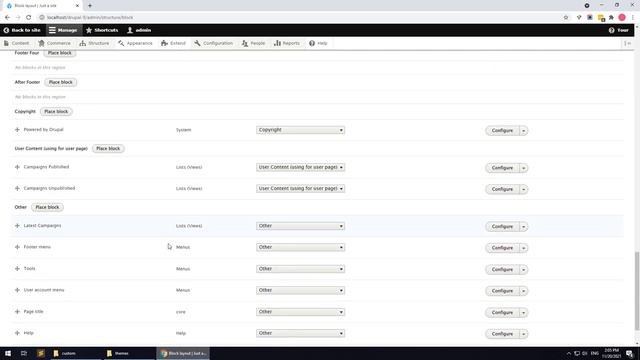This screenshot has width=640, height=360.
Task: Click the page vertical scrollbar
Action: point(637,291)
